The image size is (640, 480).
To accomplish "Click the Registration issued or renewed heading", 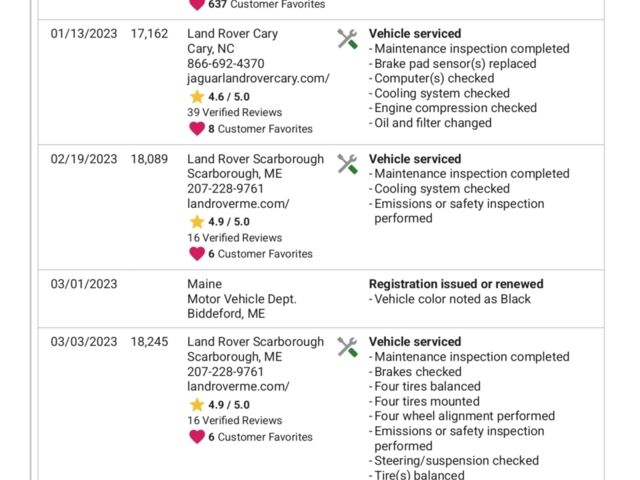I will tap(456, 284).
